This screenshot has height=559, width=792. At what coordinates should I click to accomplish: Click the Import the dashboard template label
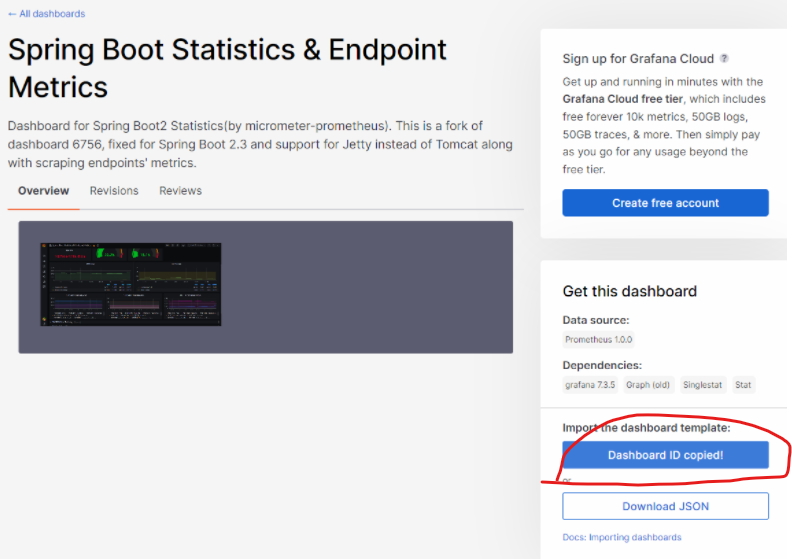[647, 428]
